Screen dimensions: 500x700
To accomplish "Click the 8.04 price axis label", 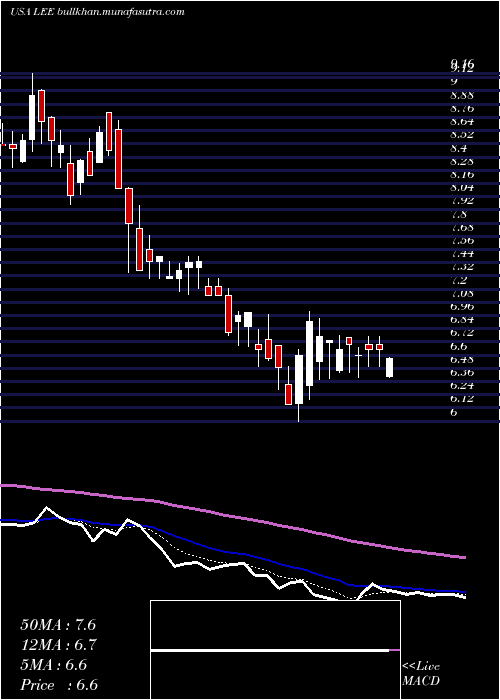I will [x=462, y=188].
